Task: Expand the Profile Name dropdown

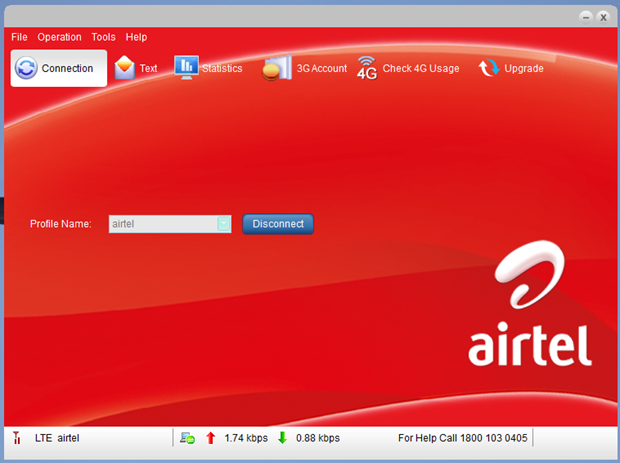Action: tap(224, 224)
